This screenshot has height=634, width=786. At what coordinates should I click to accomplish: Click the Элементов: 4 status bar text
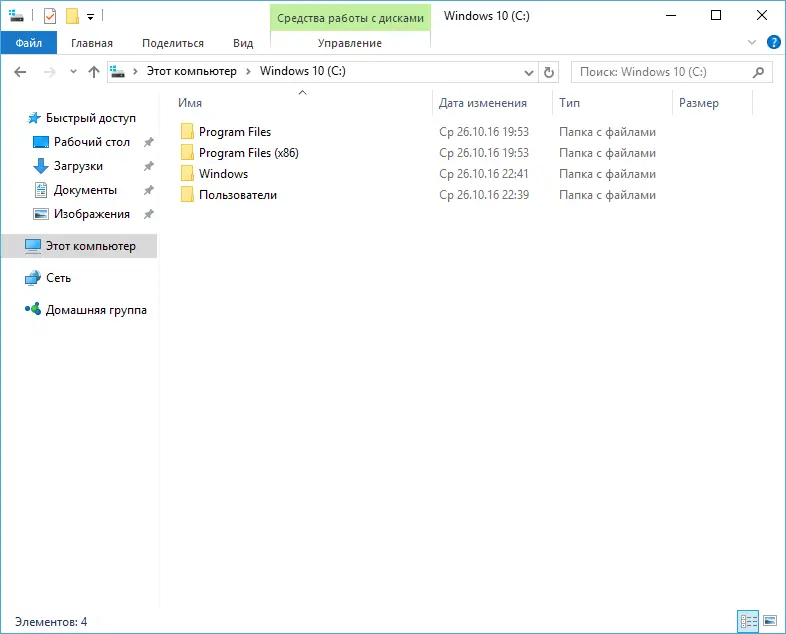pos(51,622)
